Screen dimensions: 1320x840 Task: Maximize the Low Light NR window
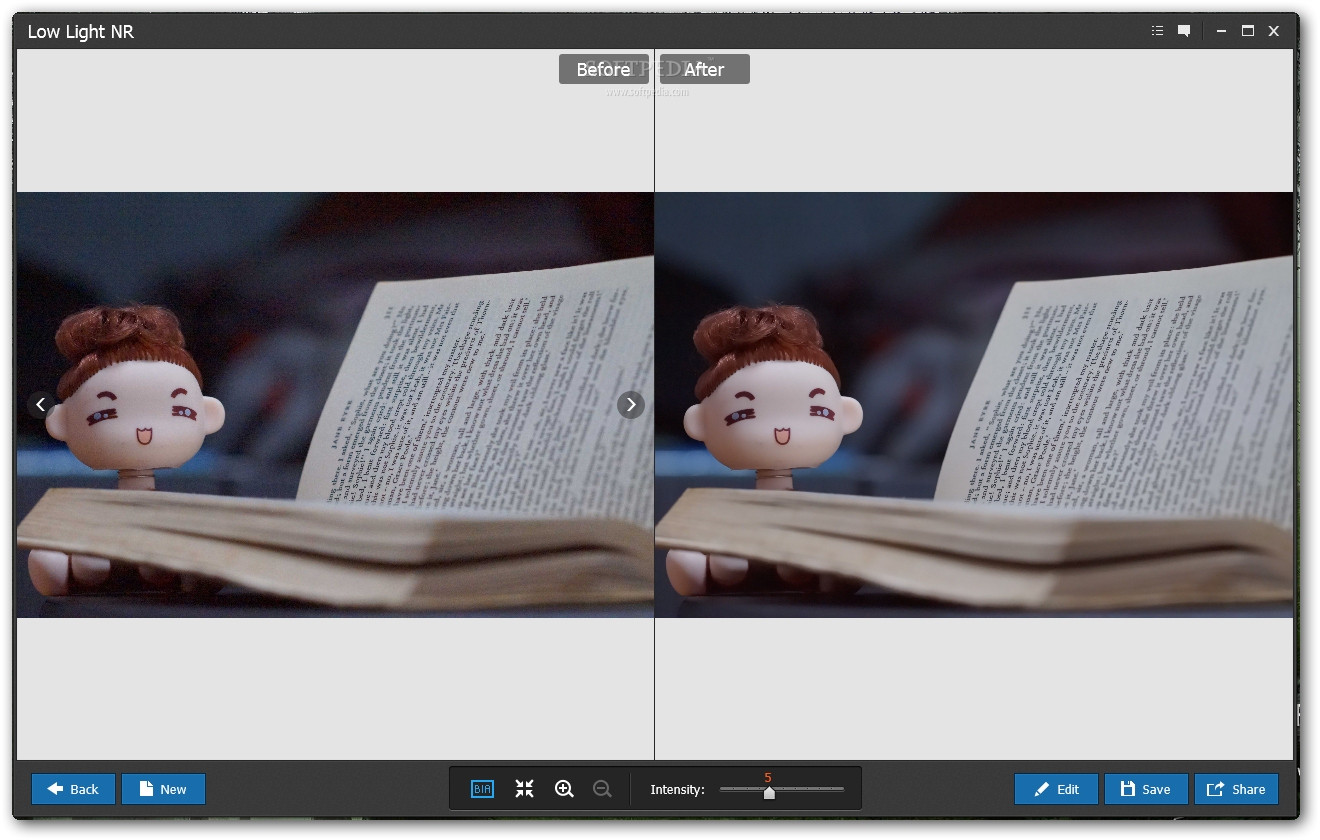point(1248,31)
